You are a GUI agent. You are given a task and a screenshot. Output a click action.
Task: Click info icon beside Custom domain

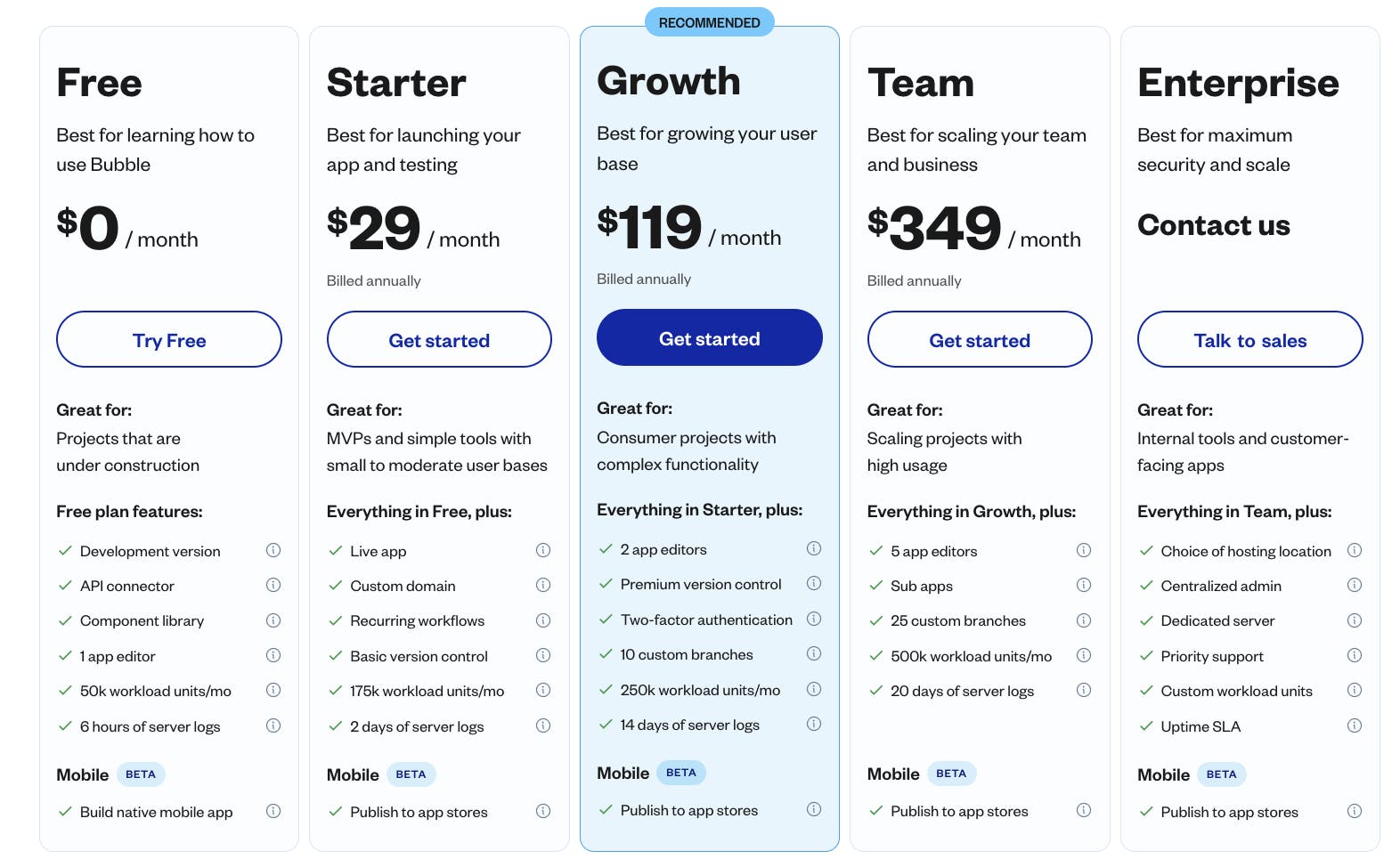(x=543, y=585)
